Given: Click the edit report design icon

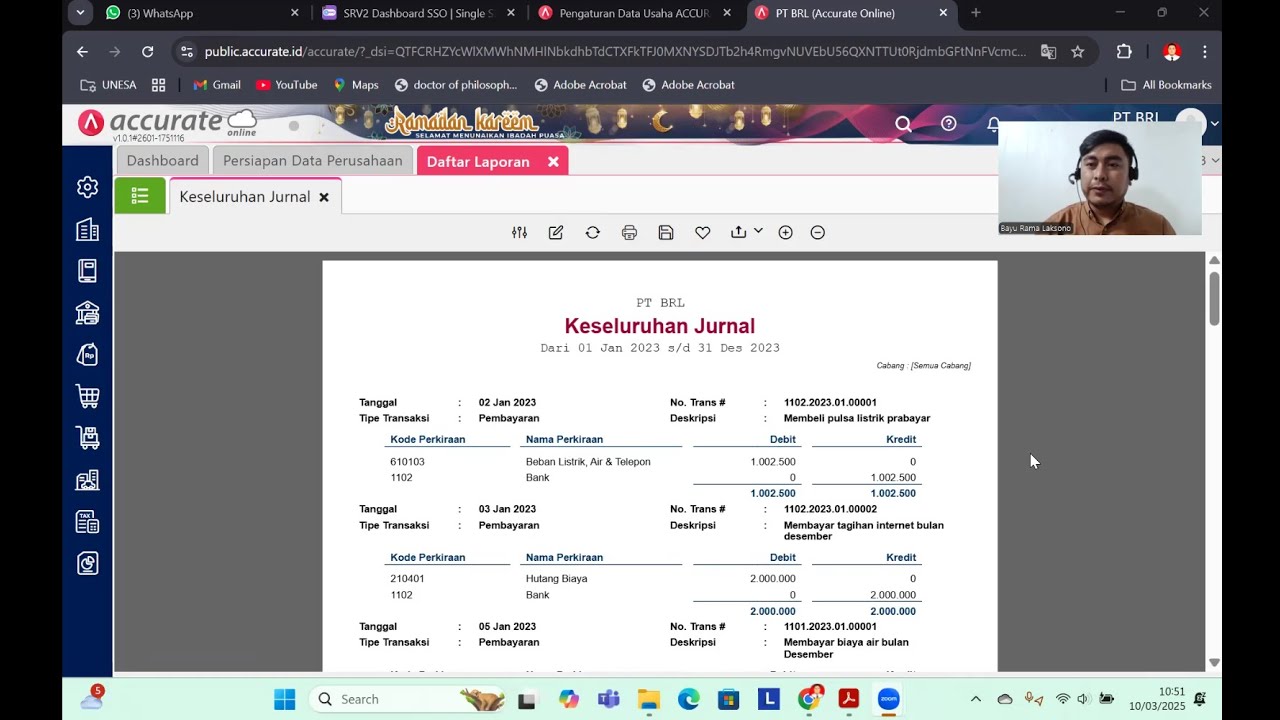Looking at the screenshot, I should tap(556, 232).
